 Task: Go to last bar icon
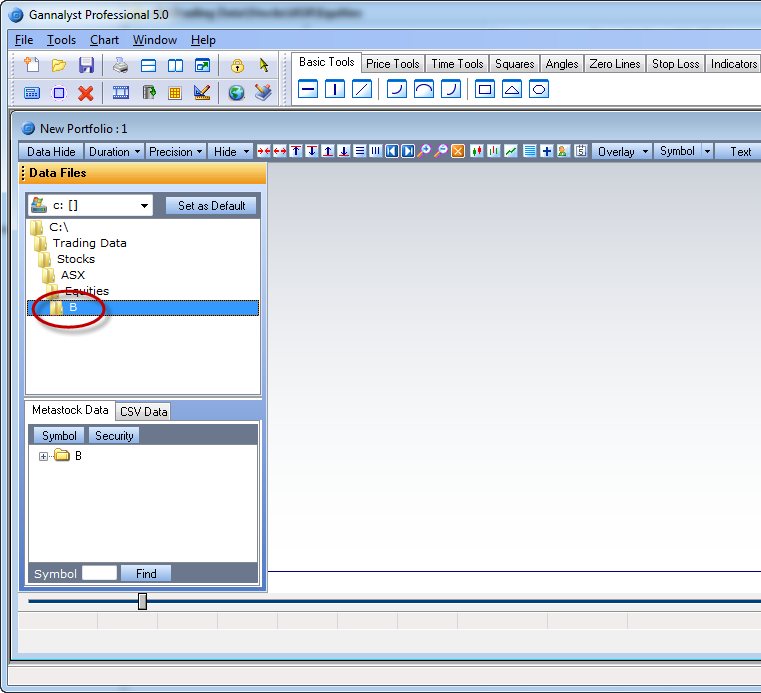click(408, 151)
